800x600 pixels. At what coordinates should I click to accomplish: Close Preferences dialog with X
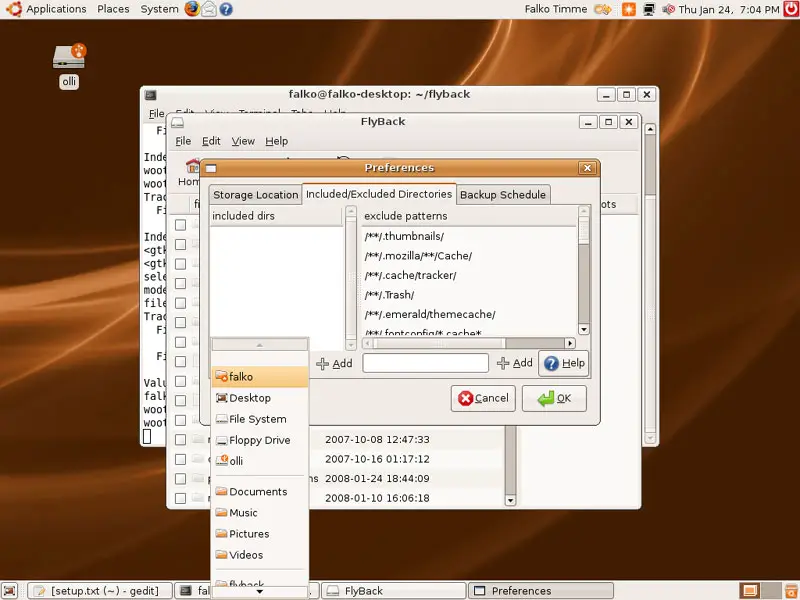587,168
